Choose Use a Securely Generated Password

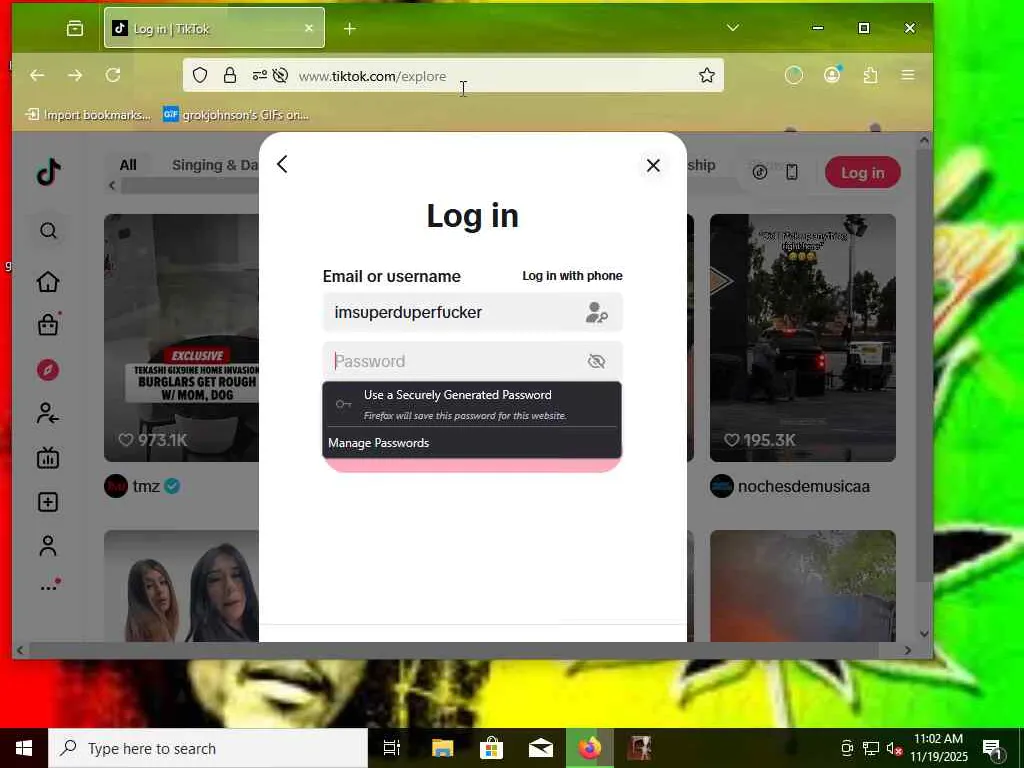pos(472,404)
